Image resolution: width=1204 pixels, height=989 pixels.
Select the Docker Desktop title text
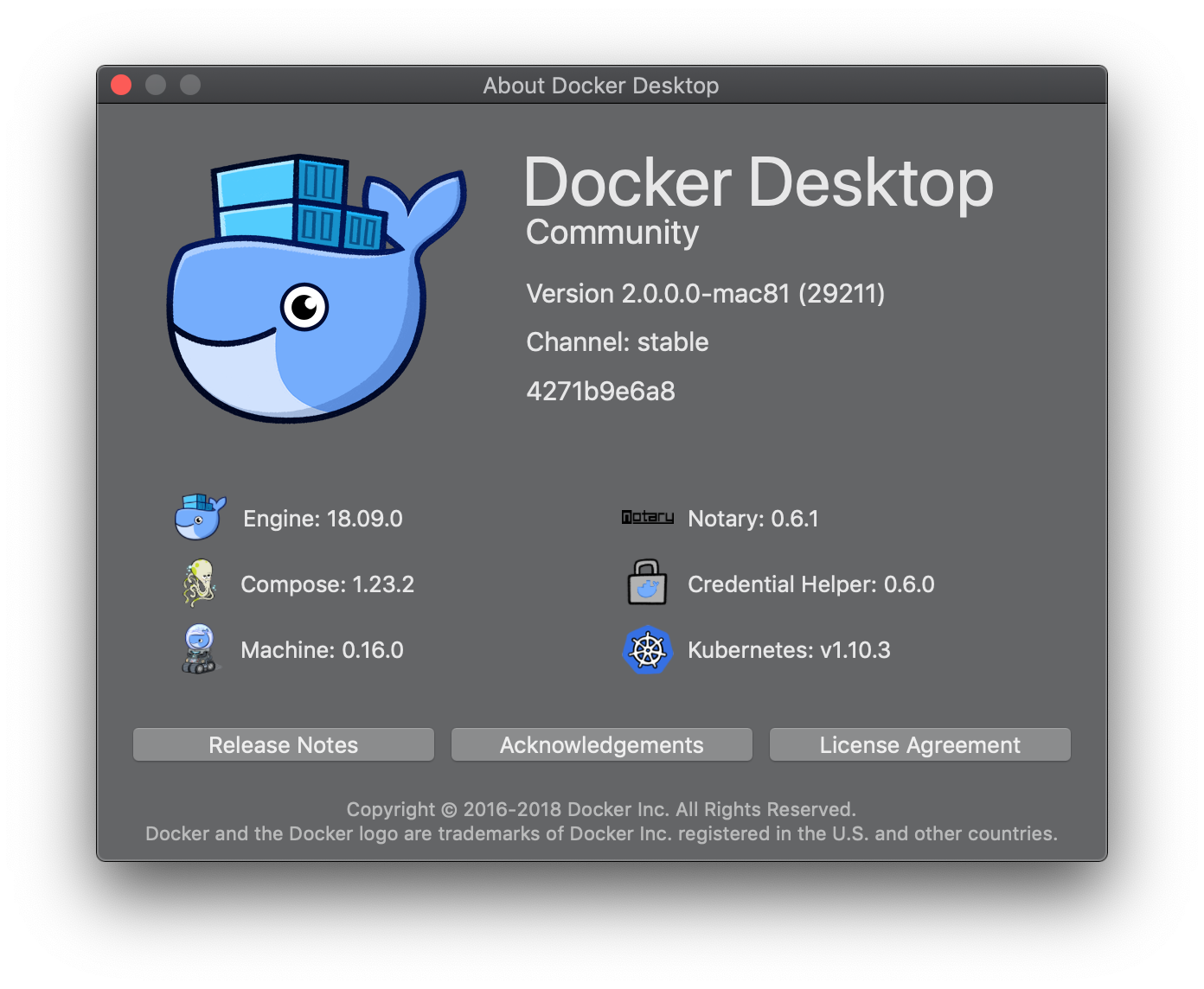pyautogui.click(x=759, y=182)
